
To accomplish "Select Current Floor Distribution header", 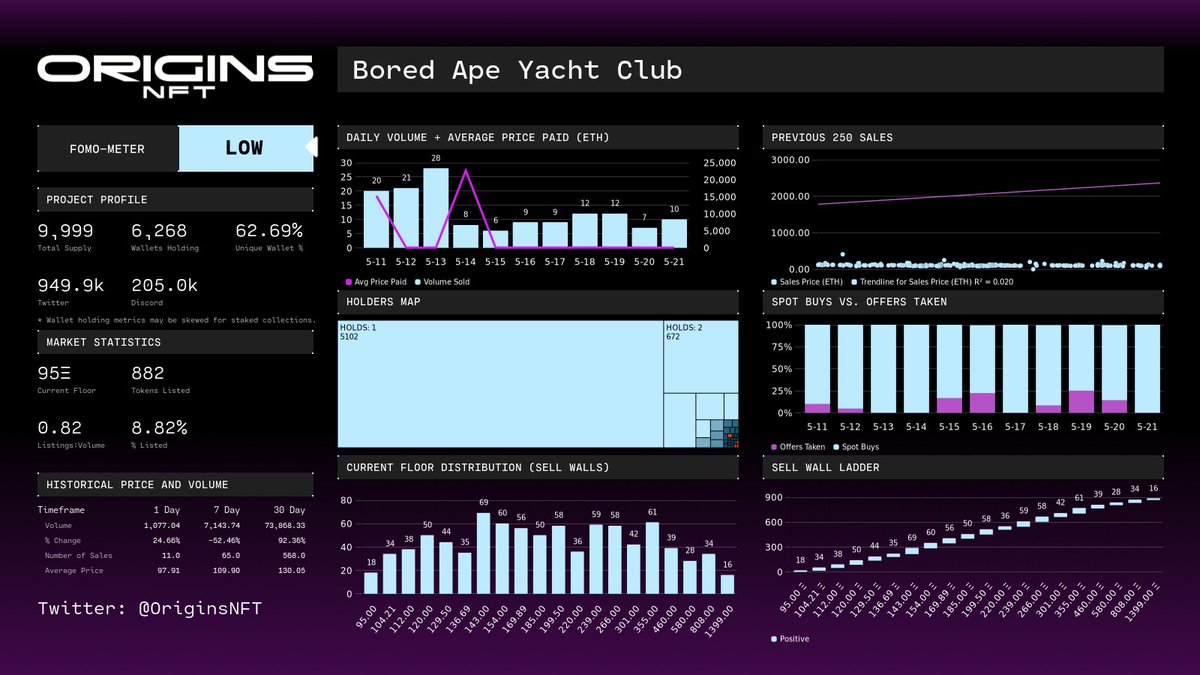I will coord(539,467).
